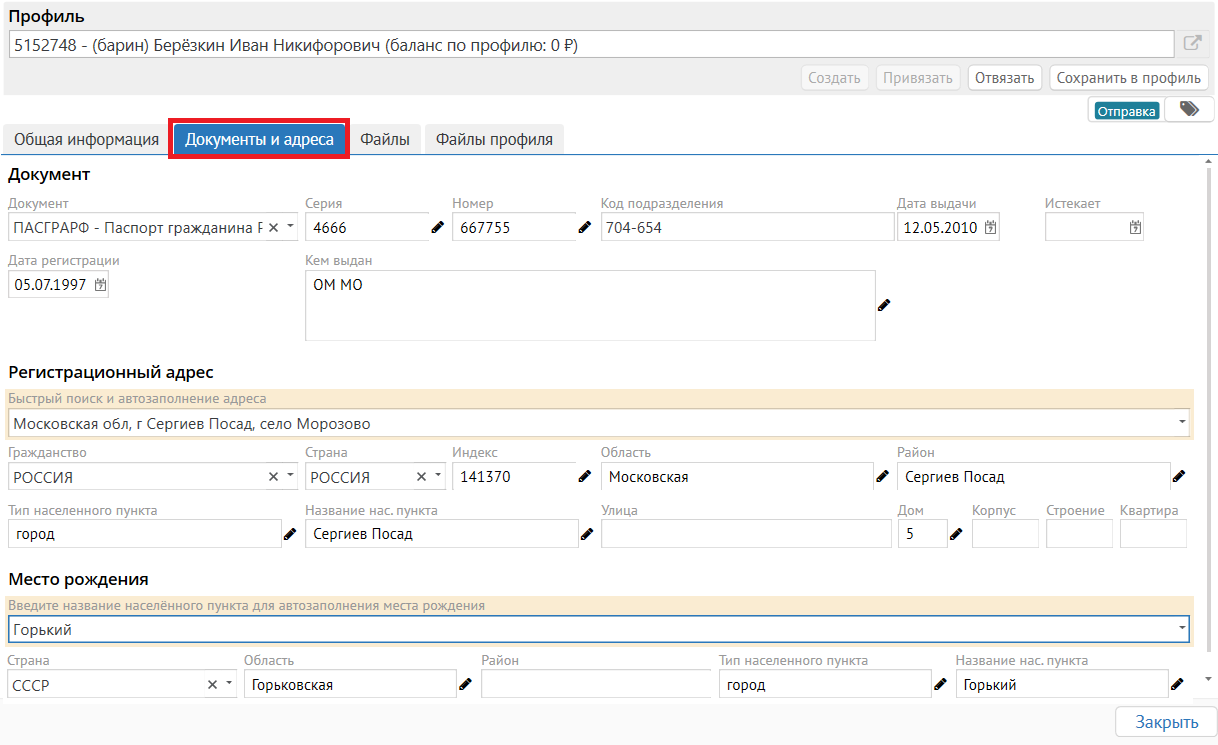This screenshot has width=1218, height=745.
Task: Open calendar for Истекает date
Action: [x=1135, y=228]
